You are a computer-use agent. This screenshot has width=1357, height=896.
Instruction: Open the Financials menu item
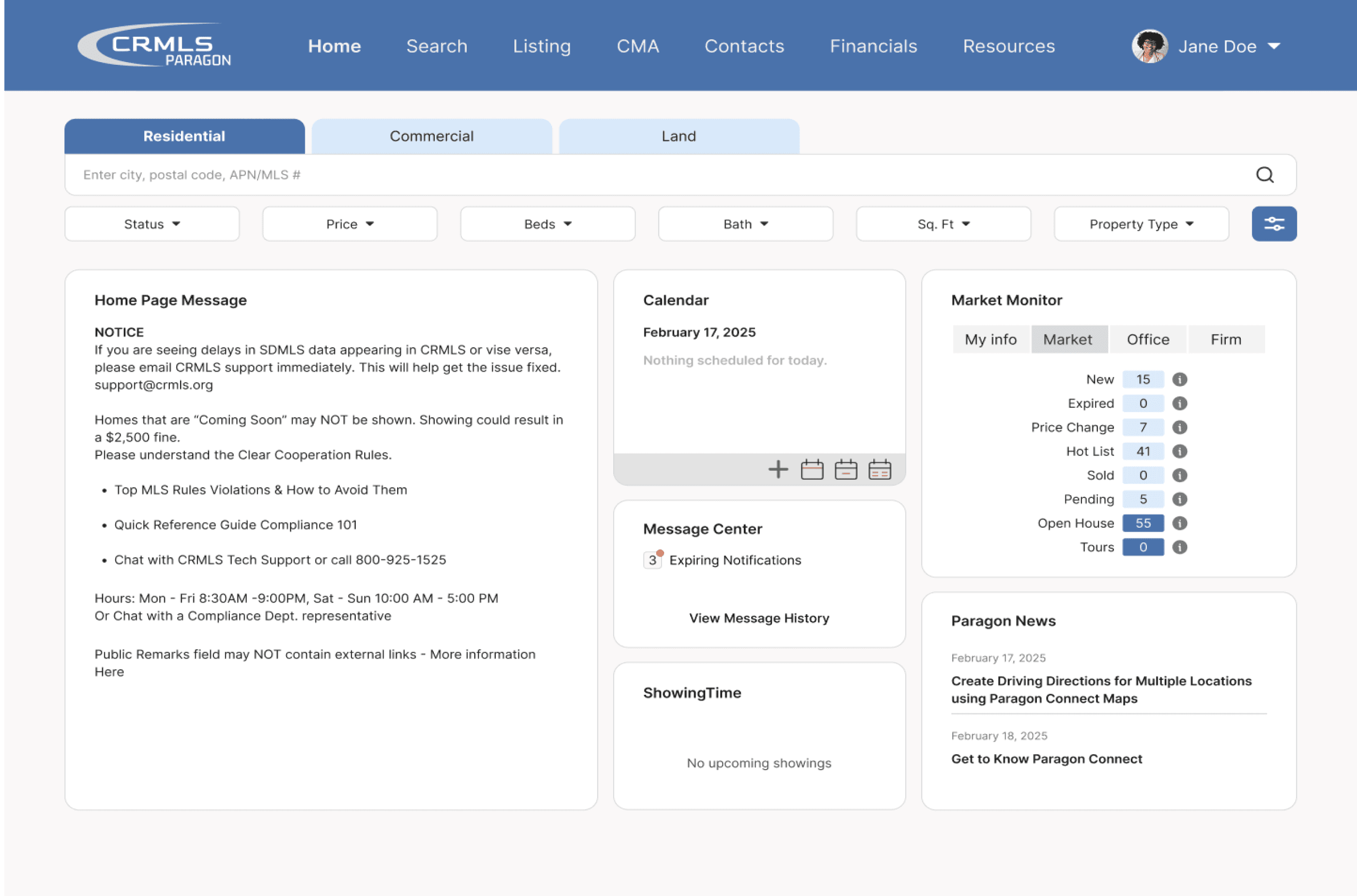click(x=873, y=46)
